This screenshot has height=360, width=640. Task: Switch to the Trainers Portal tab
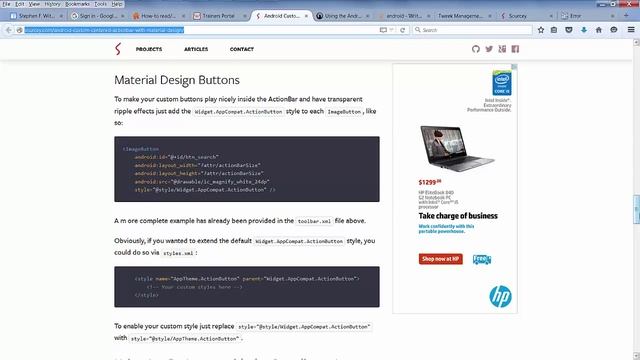click(218, 16)
